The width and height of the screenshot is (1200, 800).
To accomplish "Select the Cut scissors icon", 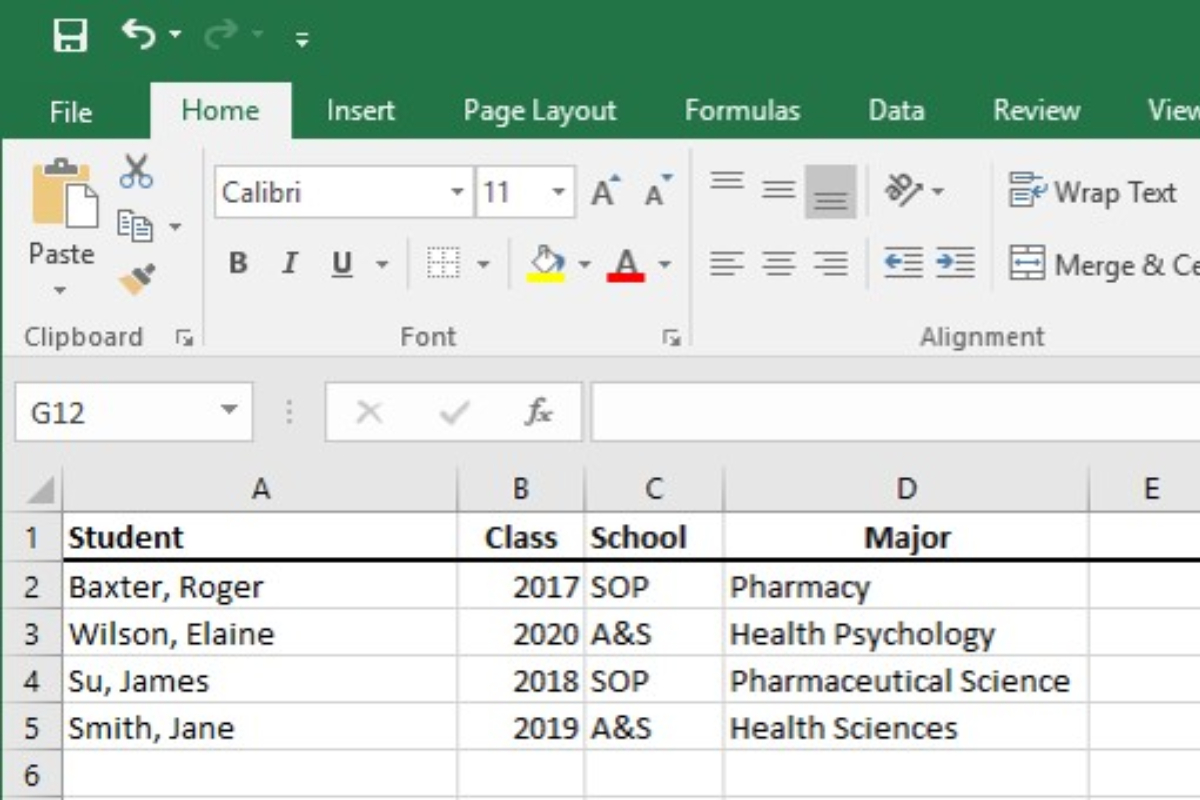I will click(136, 172).
